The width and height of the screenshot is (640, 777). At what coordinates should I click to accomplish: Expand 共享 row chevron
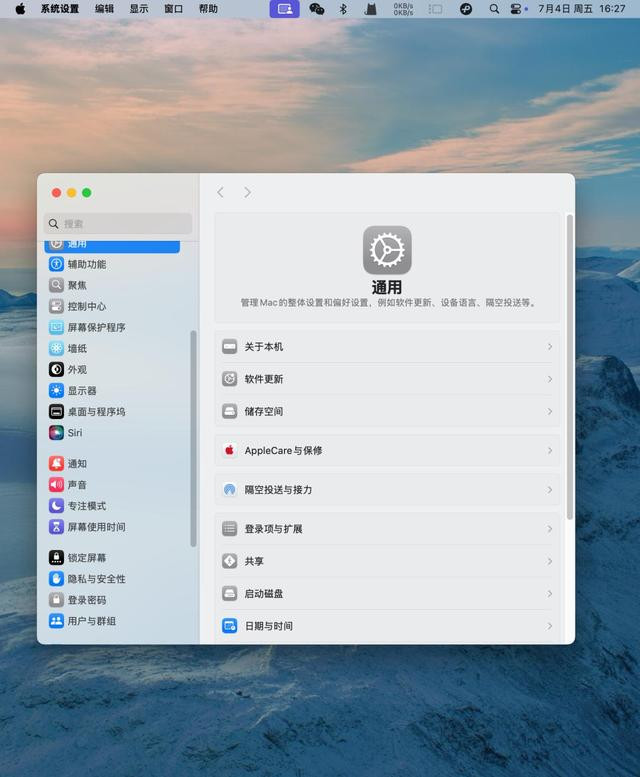(550, 561)
